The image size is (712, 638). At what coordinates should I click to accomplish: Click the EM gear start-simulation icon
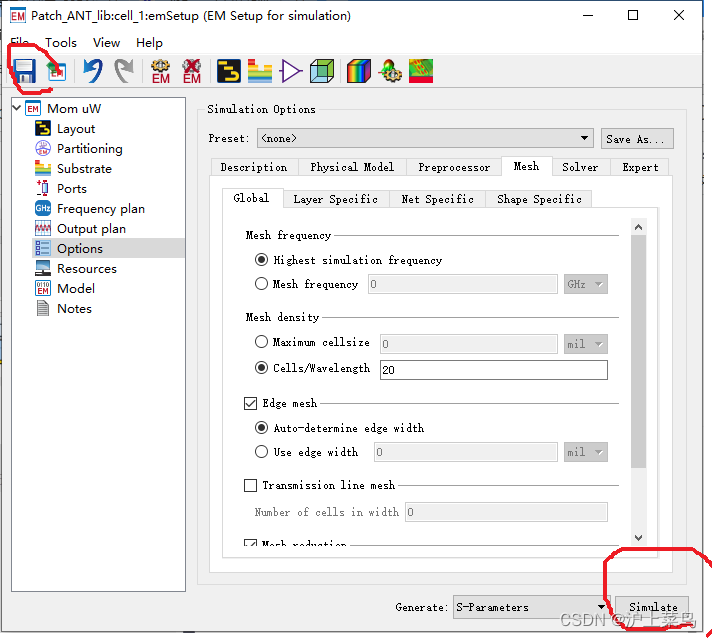pyautogui.click(x=160, y=71)
